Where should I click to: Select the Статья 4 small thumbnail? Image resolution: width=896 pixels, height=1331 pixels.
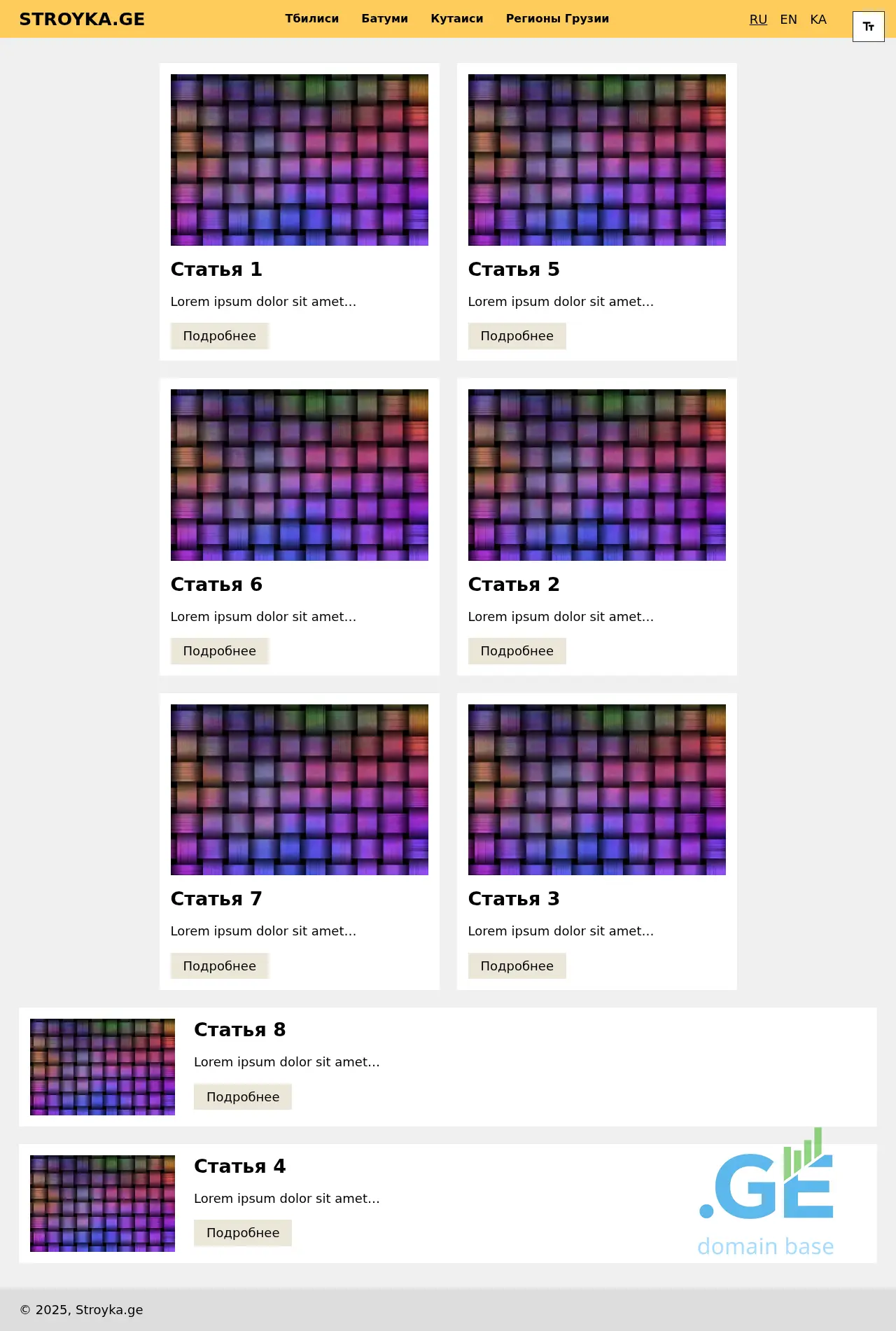pyautogui.click(x=102, y=1204)
